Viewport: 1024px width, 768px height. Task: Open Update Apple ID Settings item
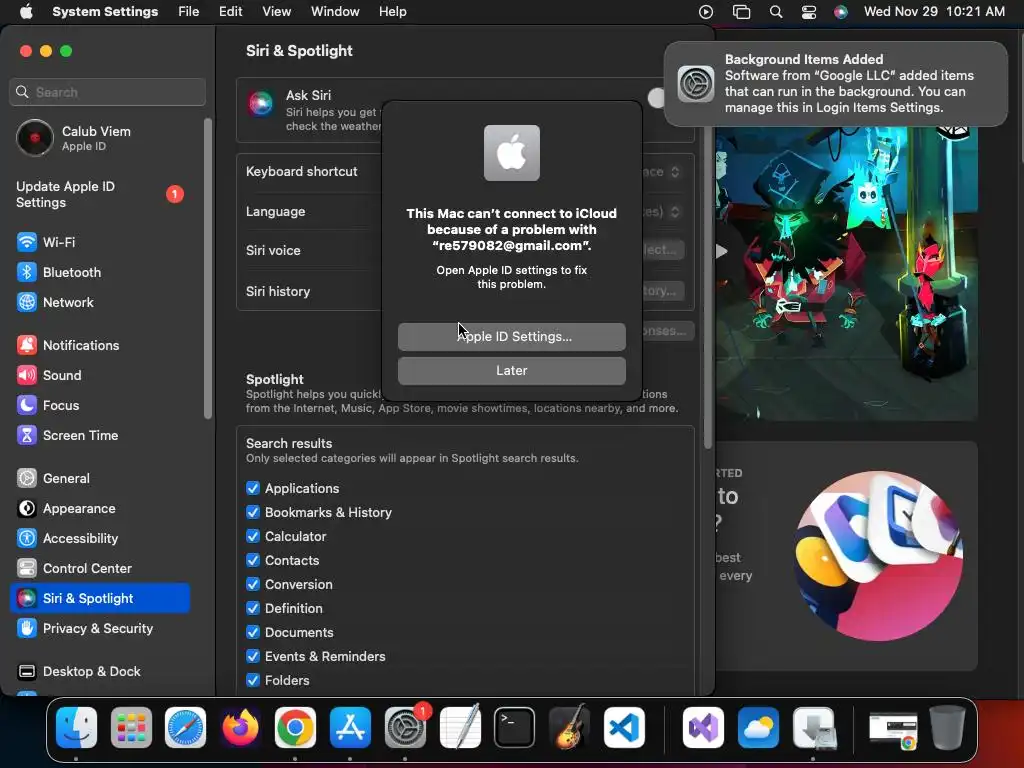point(99,195)
